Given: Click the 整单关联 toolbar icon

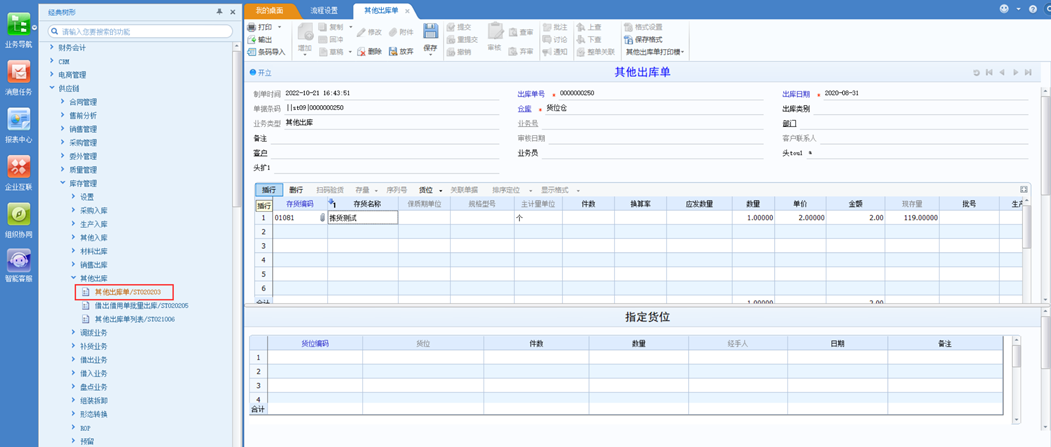Looking at the screenshot, I should pyautogui.click(x=580, y=52).
